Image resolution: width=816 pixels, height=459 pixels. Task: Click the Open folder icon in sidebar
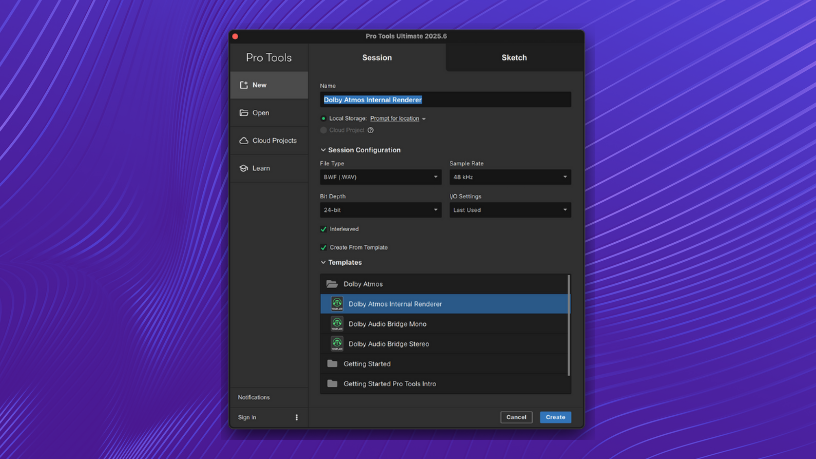point(244,112)
